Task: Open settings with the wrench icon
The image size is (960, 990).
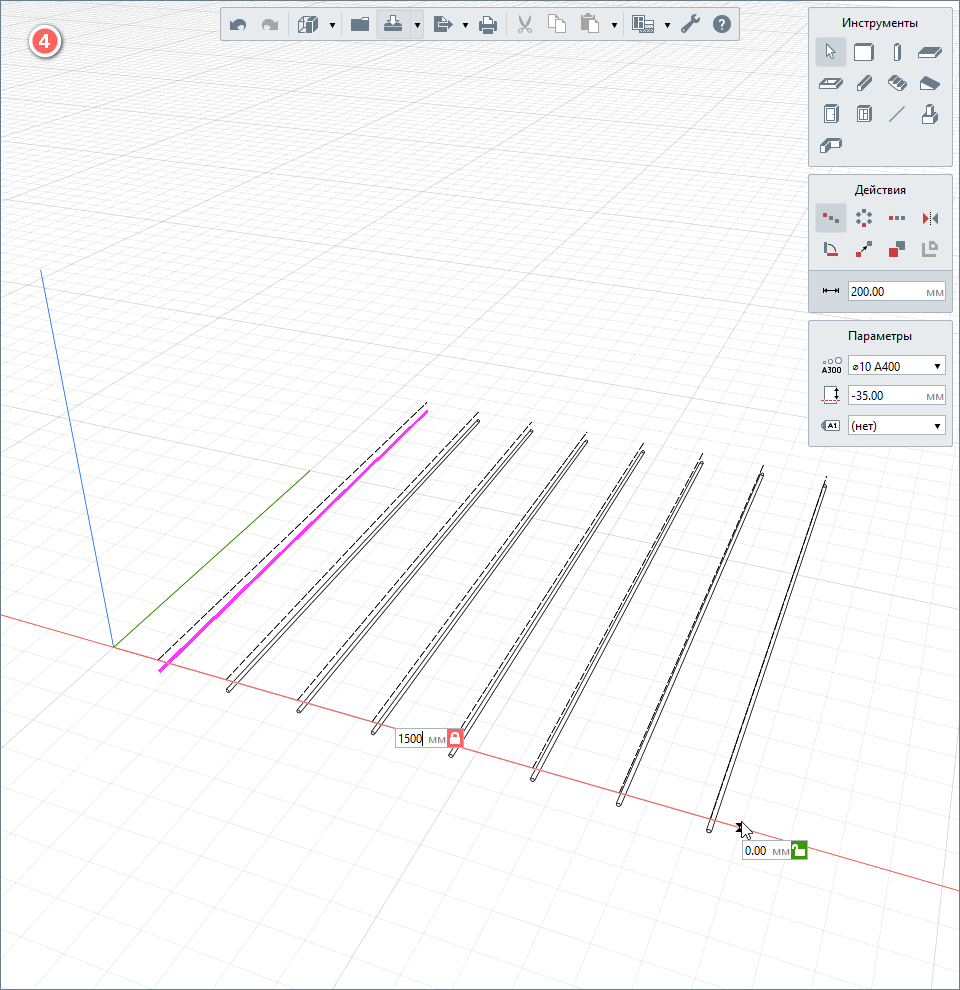Action: [690, 25]
